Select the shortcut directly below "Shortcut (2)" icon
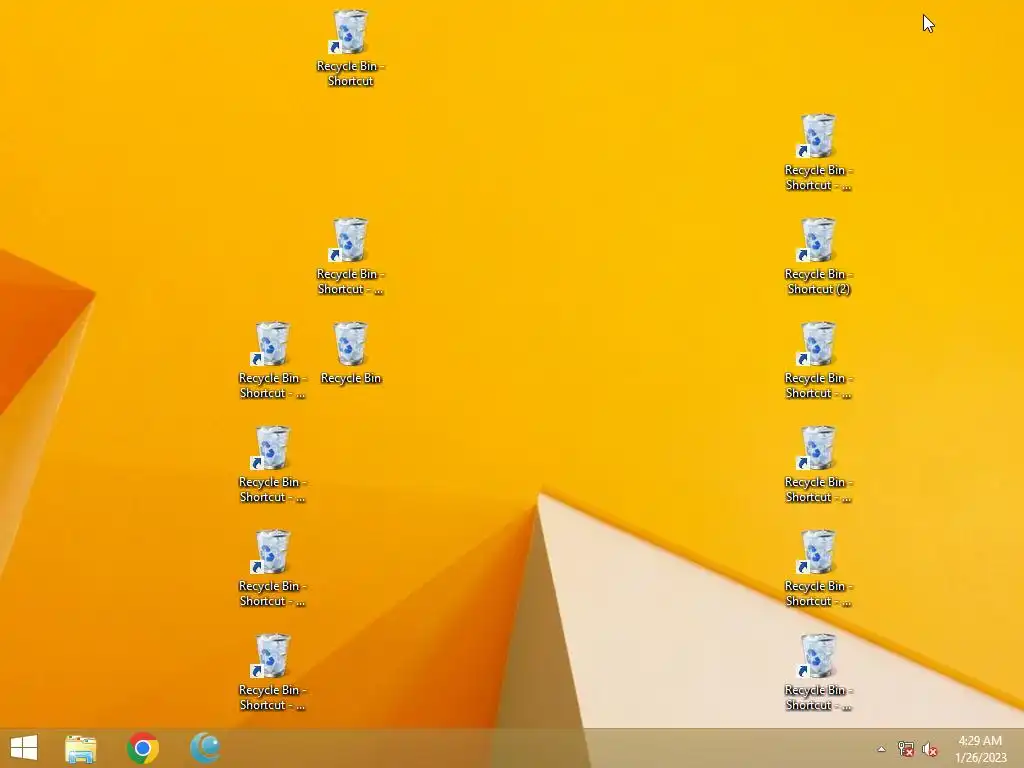The image size is (1024, 768). [x=818, y=360]
